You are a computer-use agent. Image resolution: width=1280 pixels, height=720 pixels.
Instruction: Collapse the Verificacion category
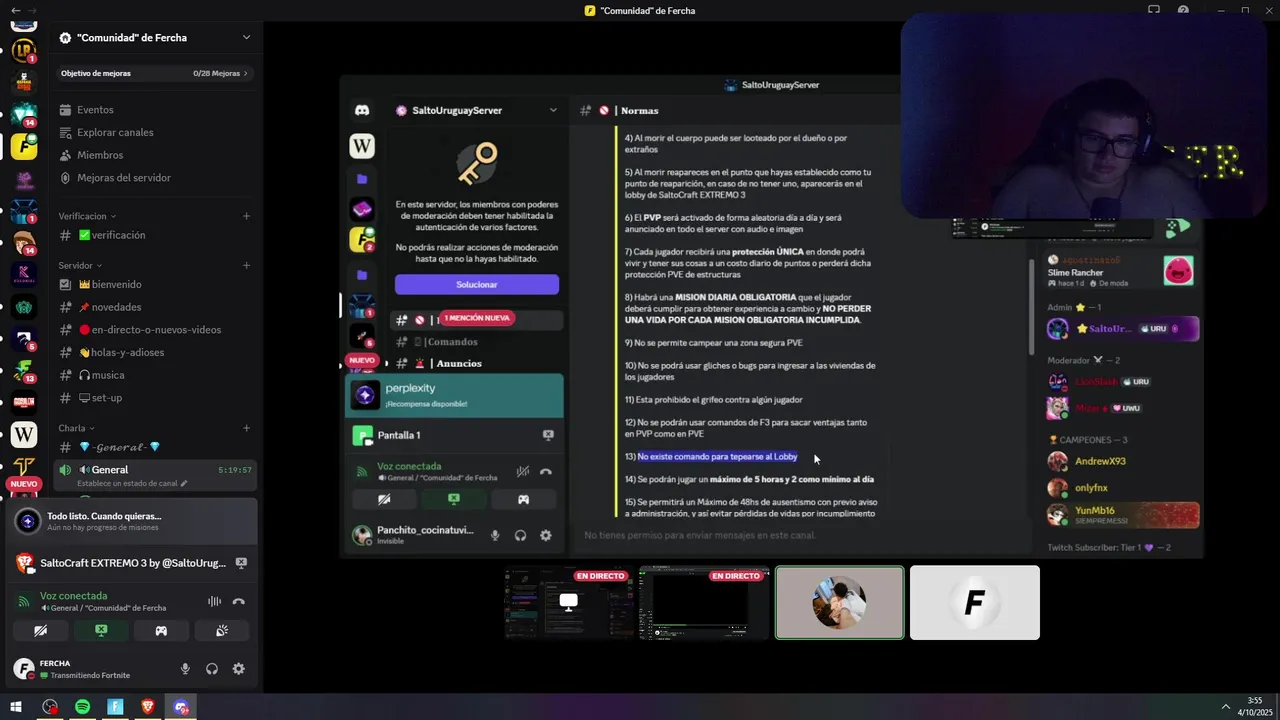click(87, 216)
